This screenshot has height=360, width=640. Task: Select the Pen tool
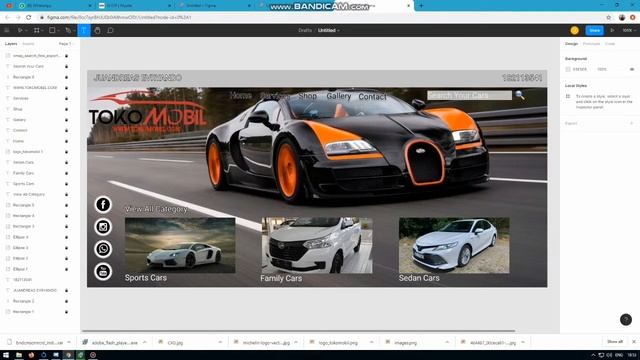click(68, 30)
